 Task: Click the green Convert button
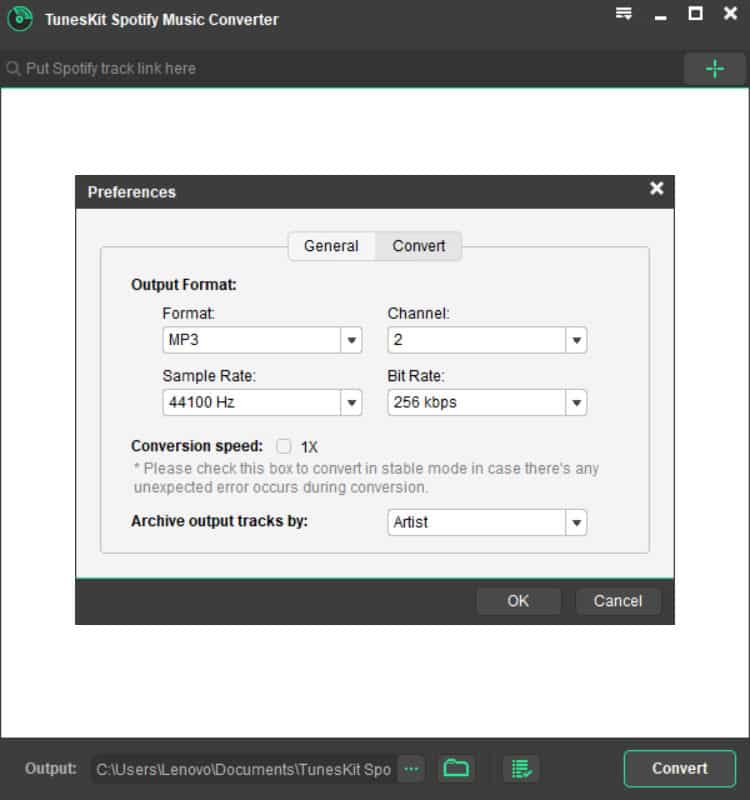point(680,768)
